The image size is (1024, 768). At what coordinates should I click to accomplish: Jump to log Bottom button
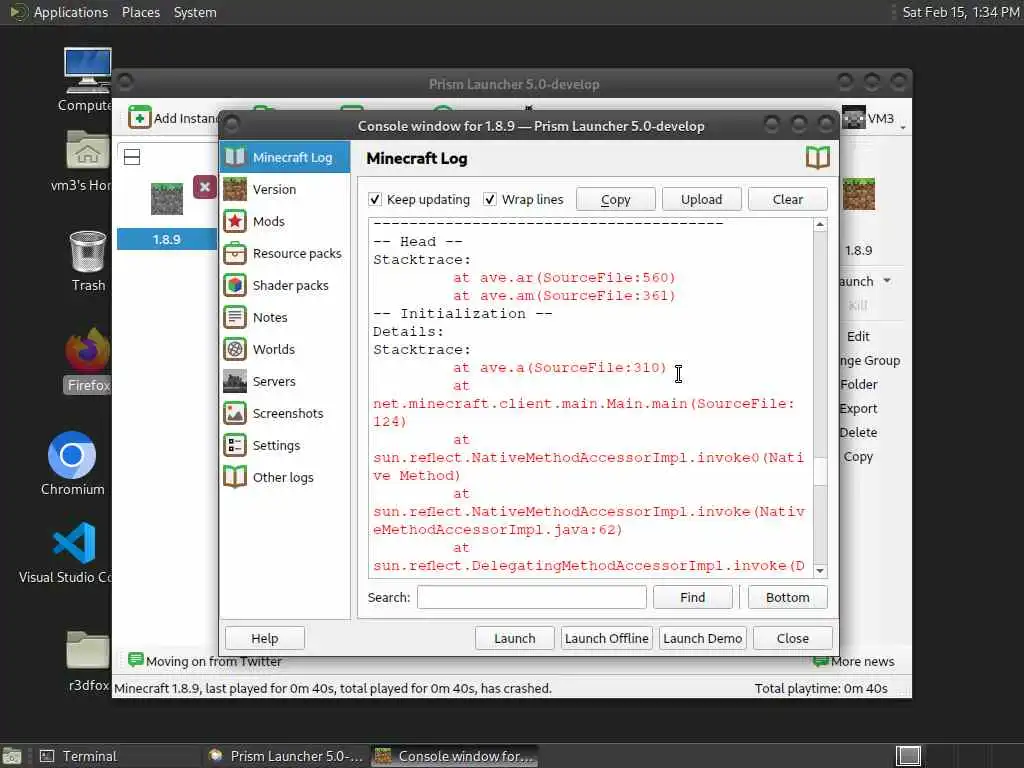[x=788, y=598]
